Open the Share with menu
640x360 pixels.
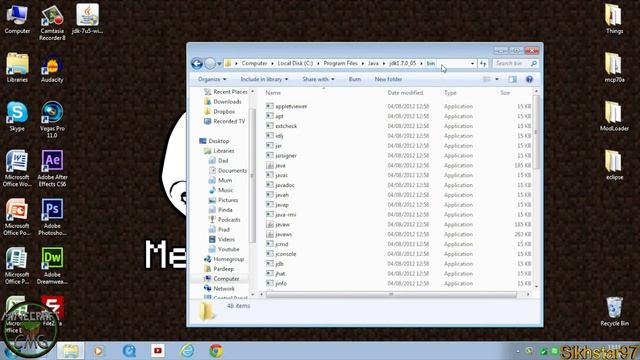318,79
